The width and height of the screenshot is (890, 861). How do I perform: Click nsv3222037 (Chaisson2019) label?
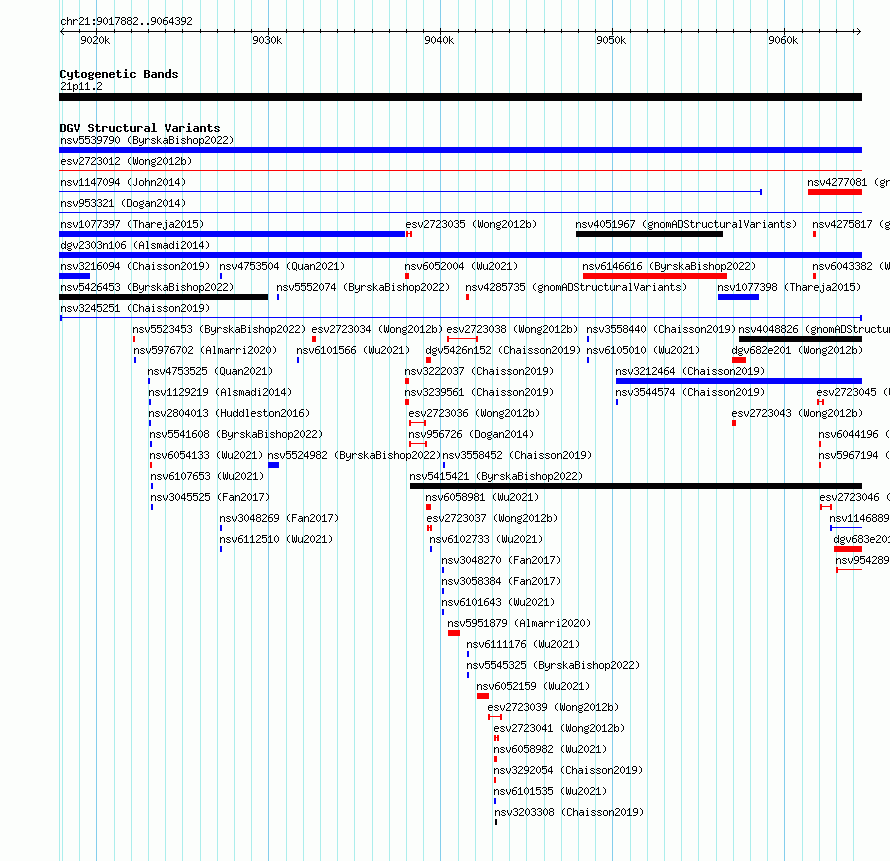pyautogui.click(x=479, y=371)
